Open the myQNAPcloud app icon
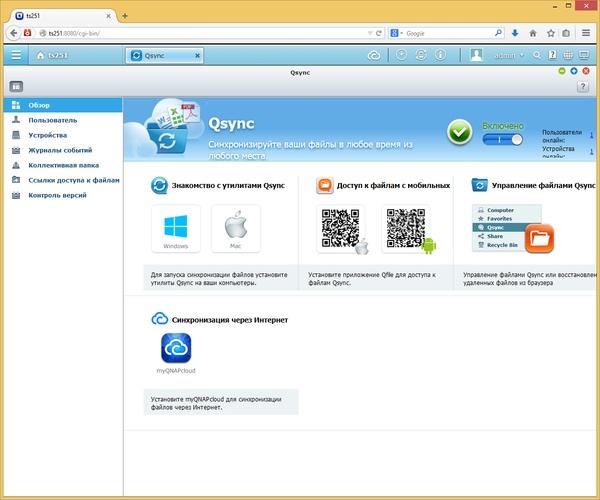600x500 pixels. pos(176,348)
